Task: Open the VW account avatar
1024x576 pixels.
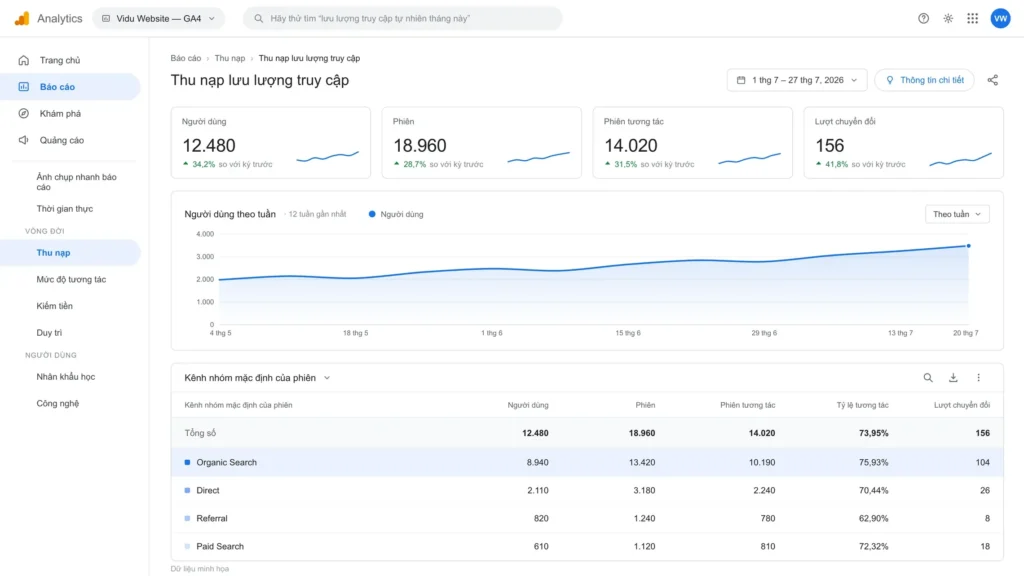Action: (x=1000, y=18)
